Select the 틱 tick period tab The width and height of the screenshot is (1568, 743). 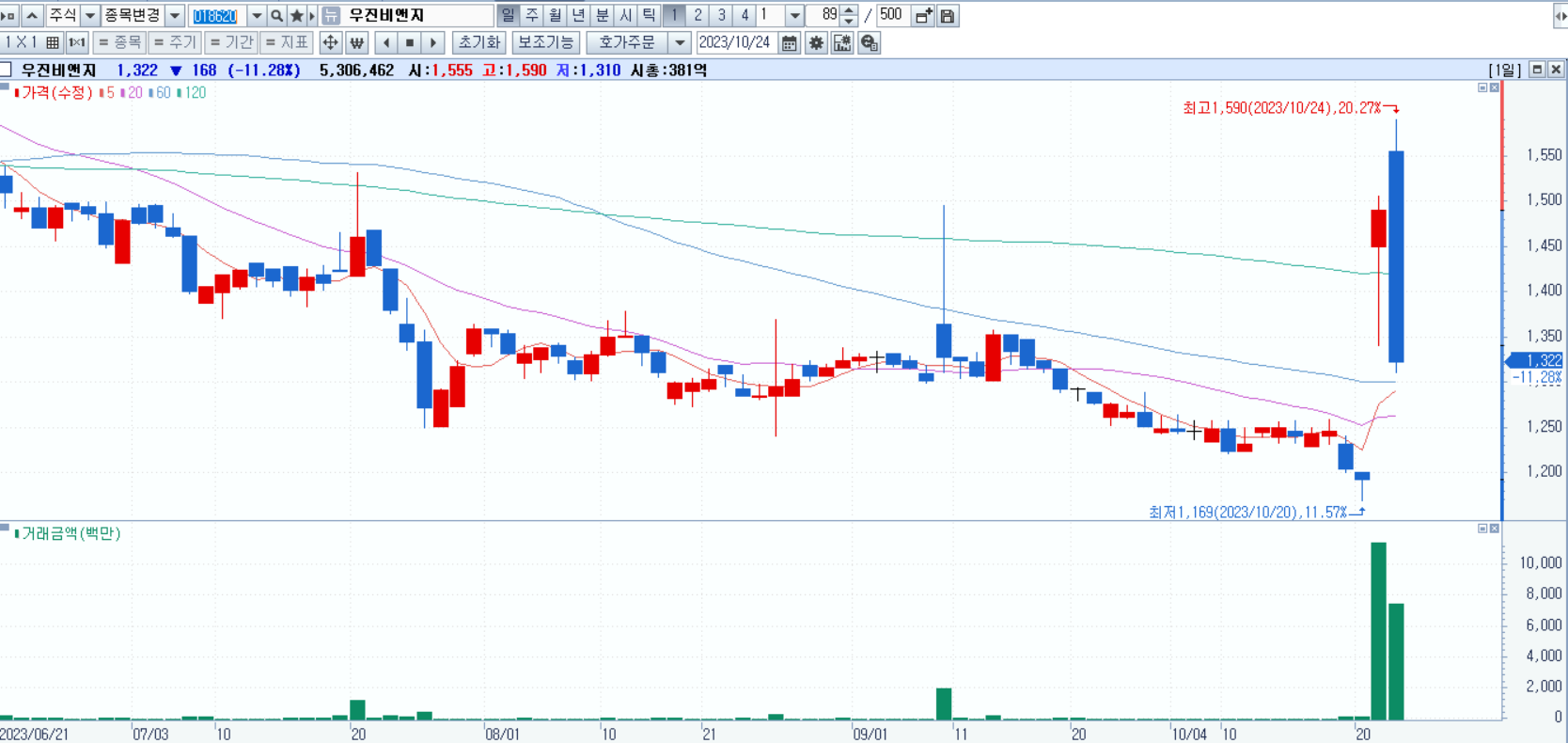point(650,15)
